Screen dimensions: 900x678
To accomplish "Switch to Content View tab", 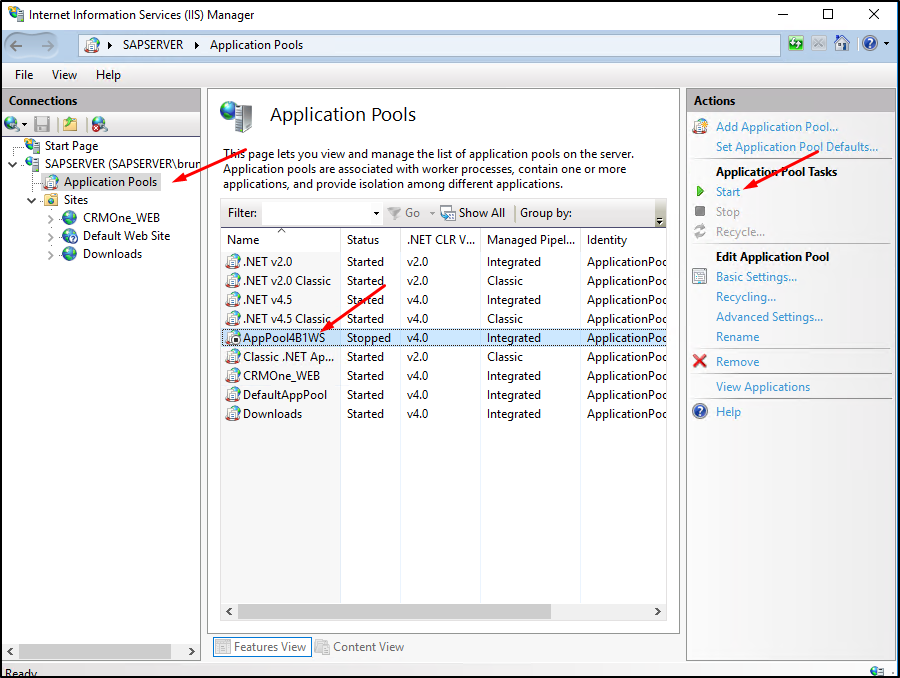I will coord(360,647).
